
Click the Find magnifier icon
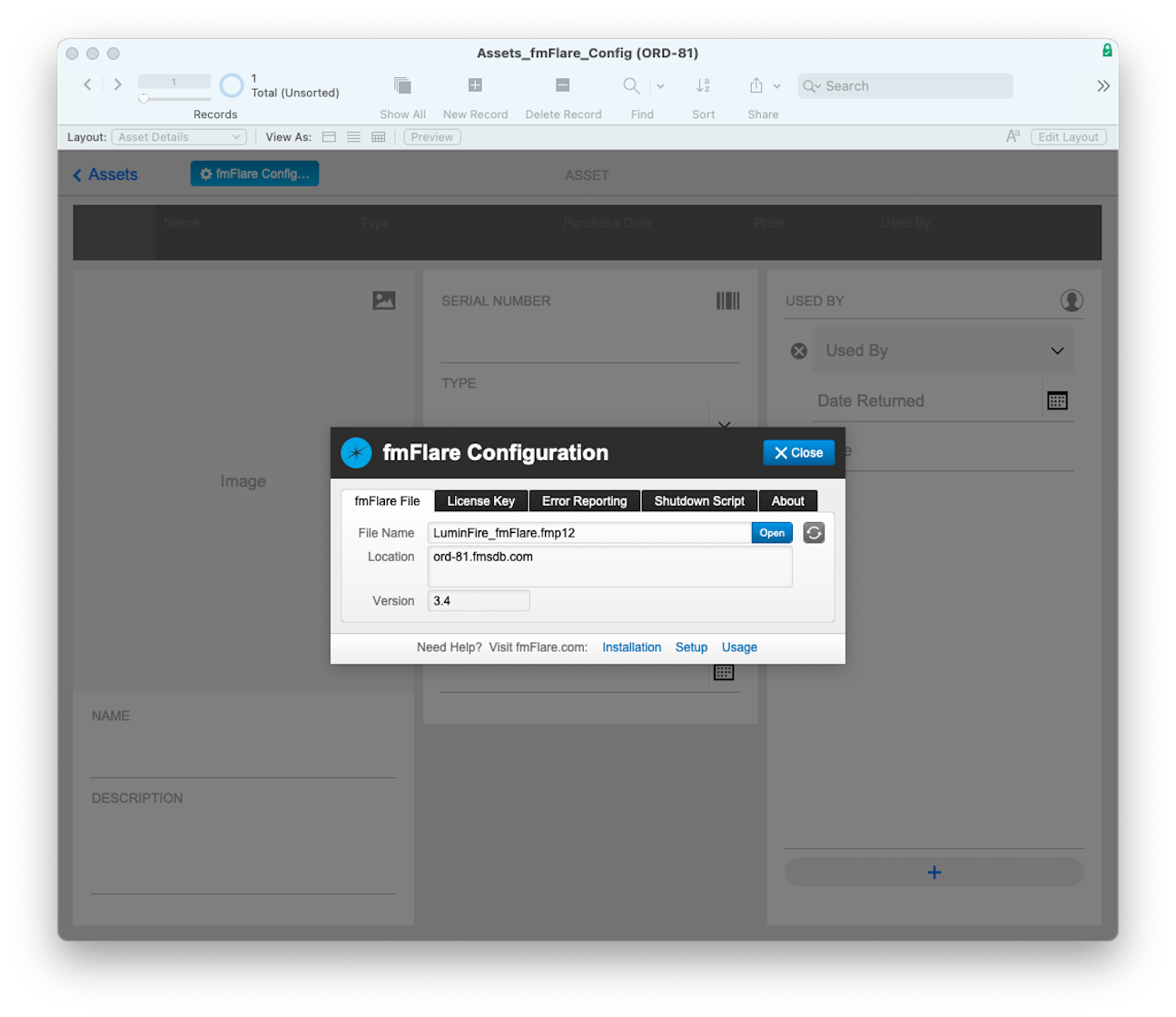click(x=631, y=85)
